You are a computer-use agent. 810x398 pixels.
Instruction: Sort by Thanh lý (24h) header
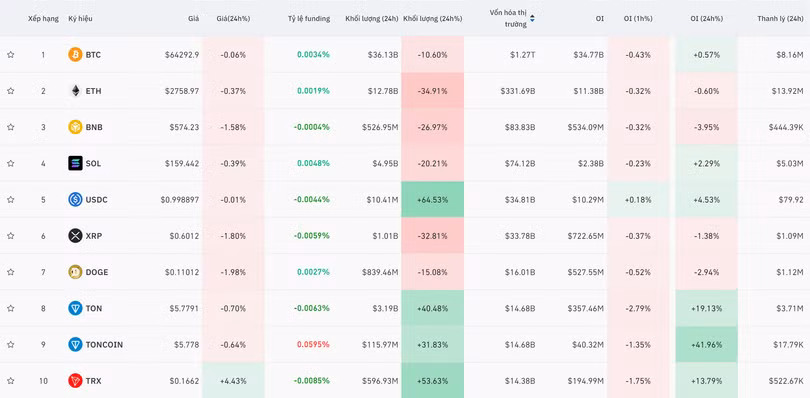click(780, 19)
